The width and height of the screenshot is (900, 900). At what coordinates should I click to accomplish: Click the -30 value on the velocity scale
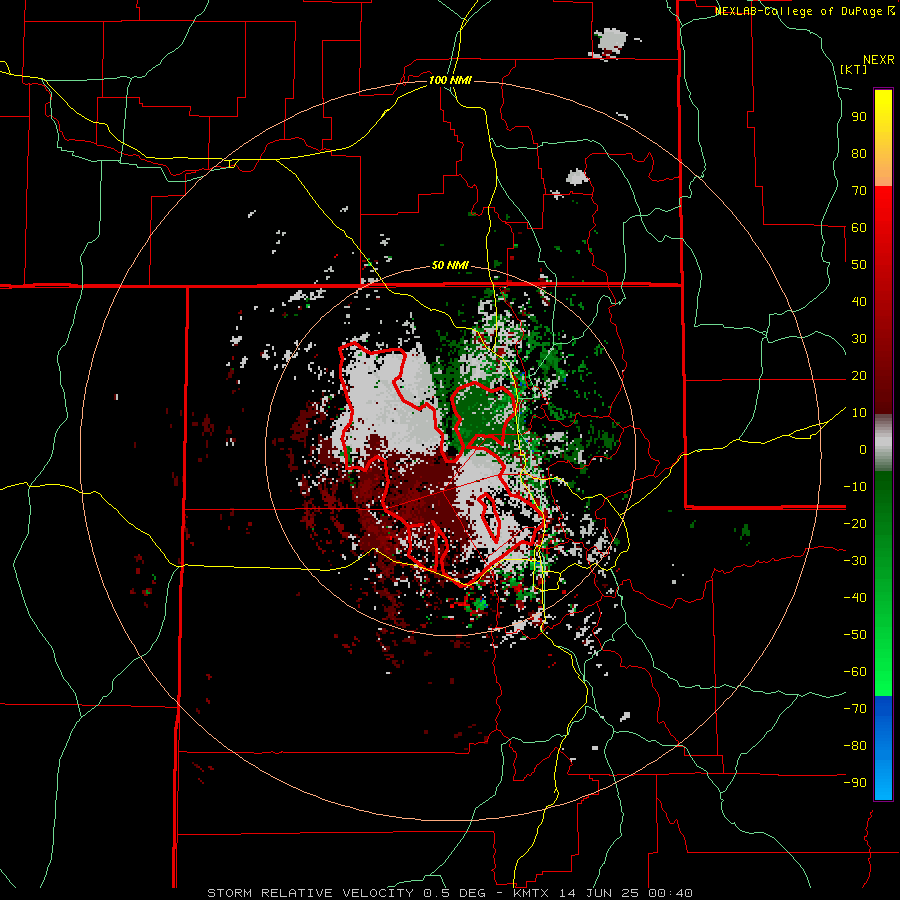click(855, 561)
